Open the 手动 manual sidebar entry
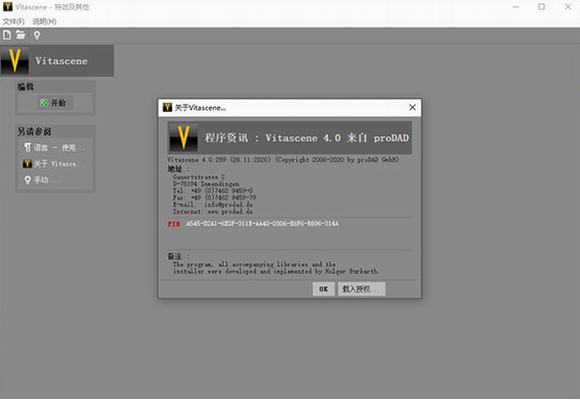580x400 pixels. point(43,180)
